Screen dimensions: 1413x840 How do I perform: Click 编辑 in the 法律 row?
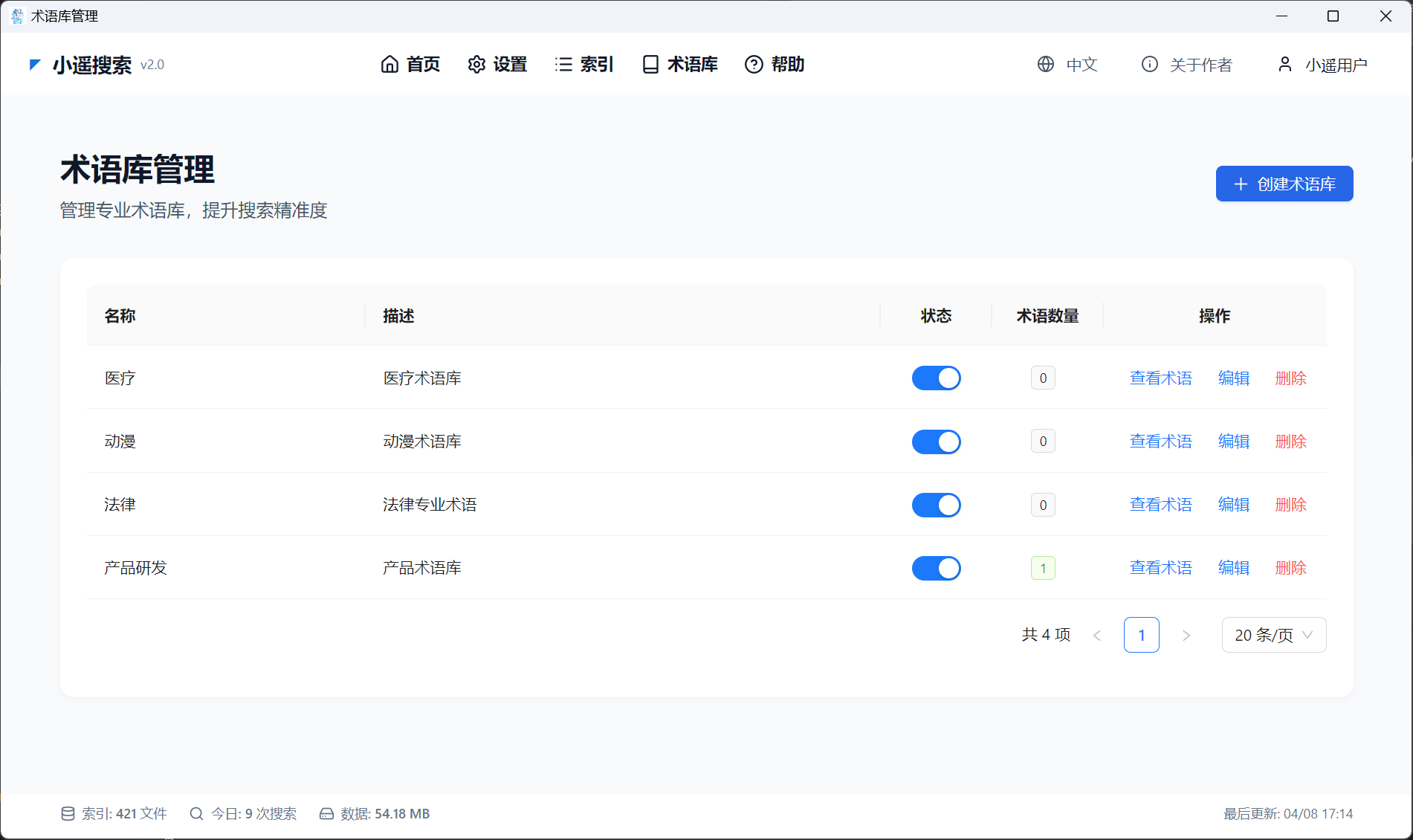click(x=1234, y=505)
